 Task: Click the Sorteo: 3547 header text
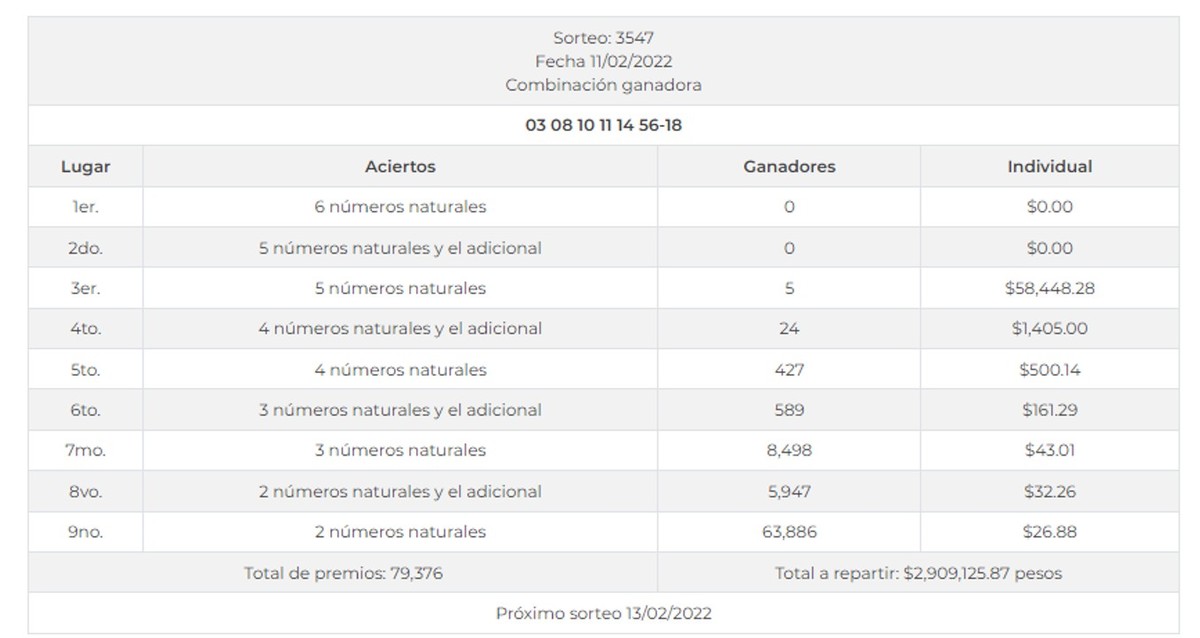(x=603, y=39)
